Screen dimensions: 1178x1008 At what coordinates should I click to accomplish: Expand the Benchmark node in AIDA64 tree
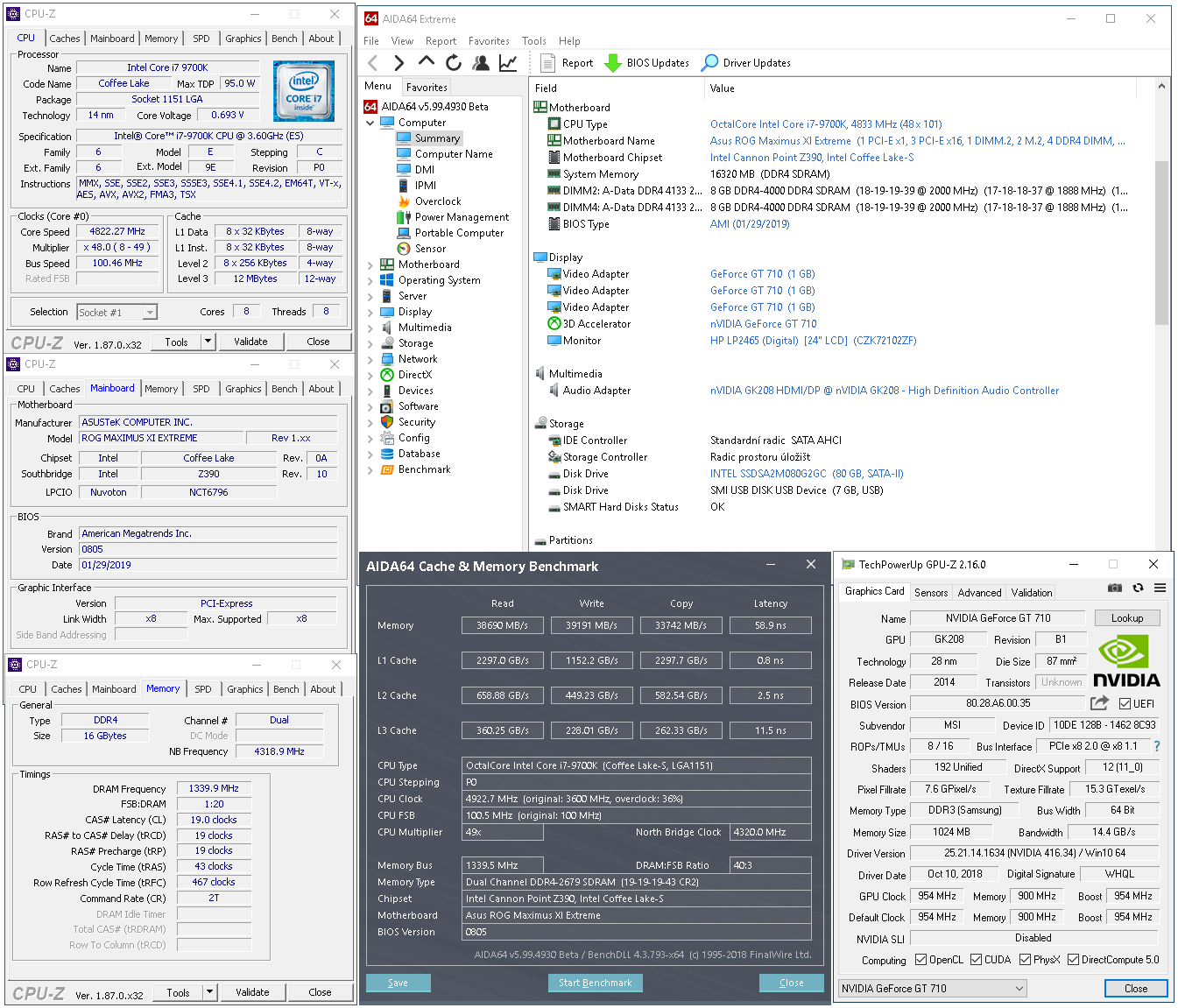tap(370, 469)
